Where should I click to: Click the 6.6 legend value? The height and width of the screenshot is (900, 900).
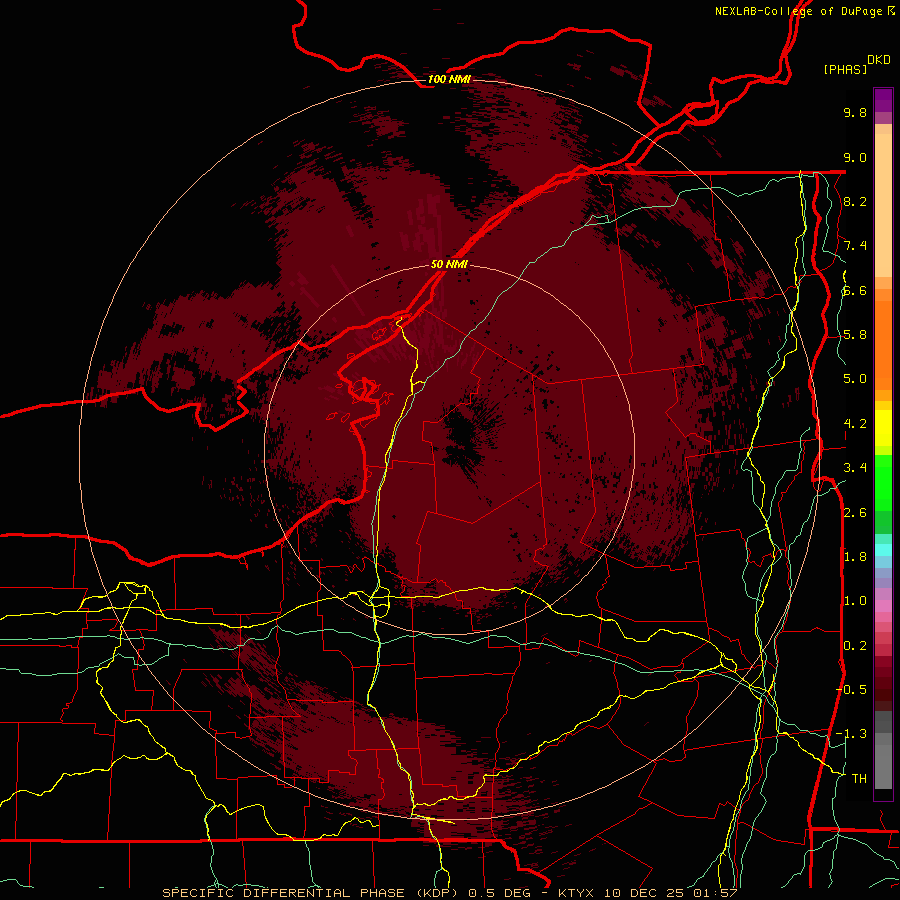855,291
